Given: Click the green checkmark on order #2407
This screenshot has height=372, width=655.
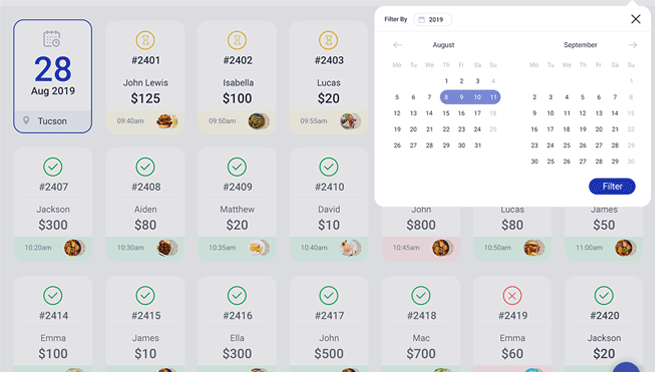Looking at the screenshot, I should click(53, 167).
